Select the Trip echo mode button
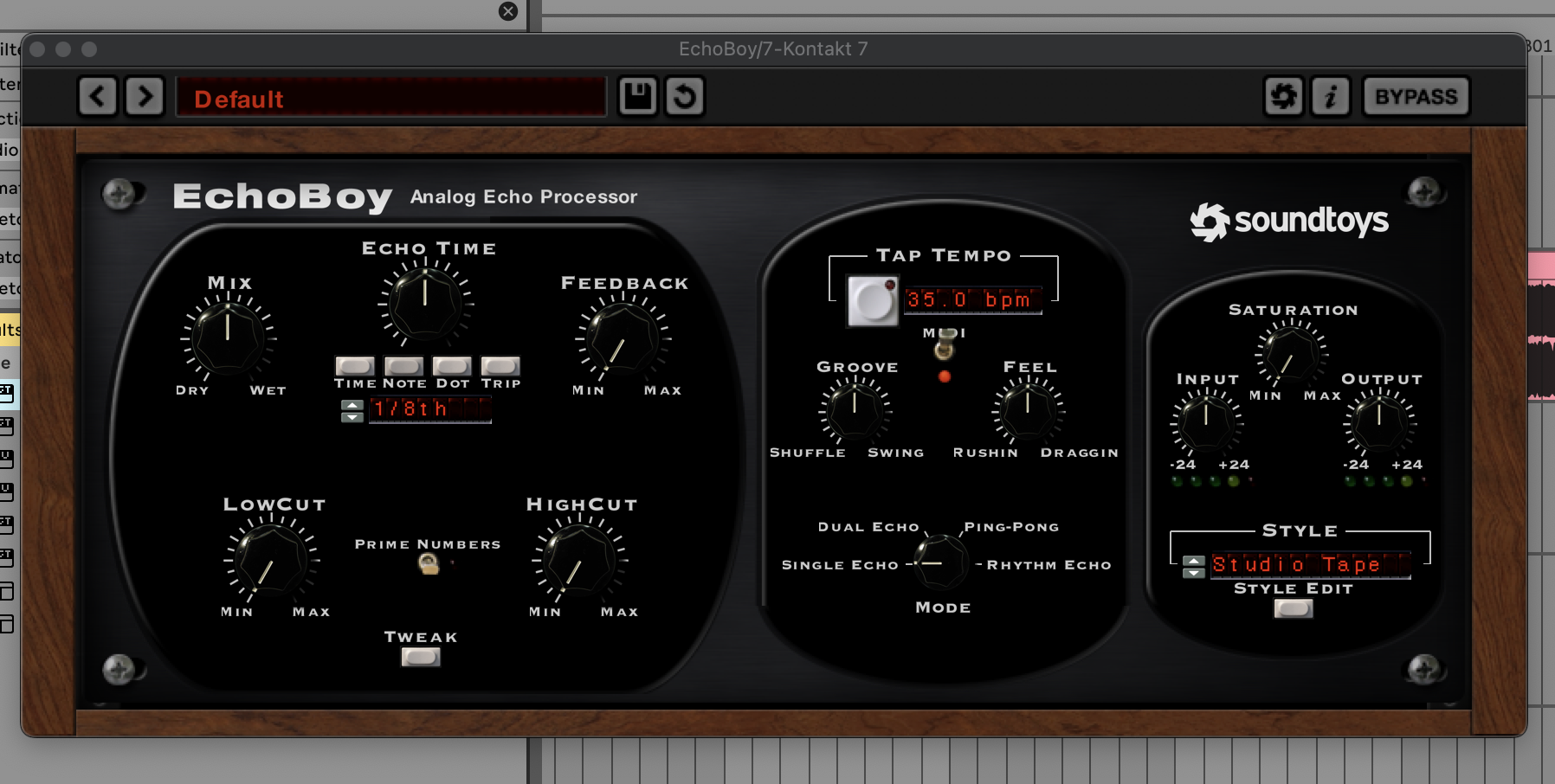This screenshot has width=1555, height=784. pos(500,366)
